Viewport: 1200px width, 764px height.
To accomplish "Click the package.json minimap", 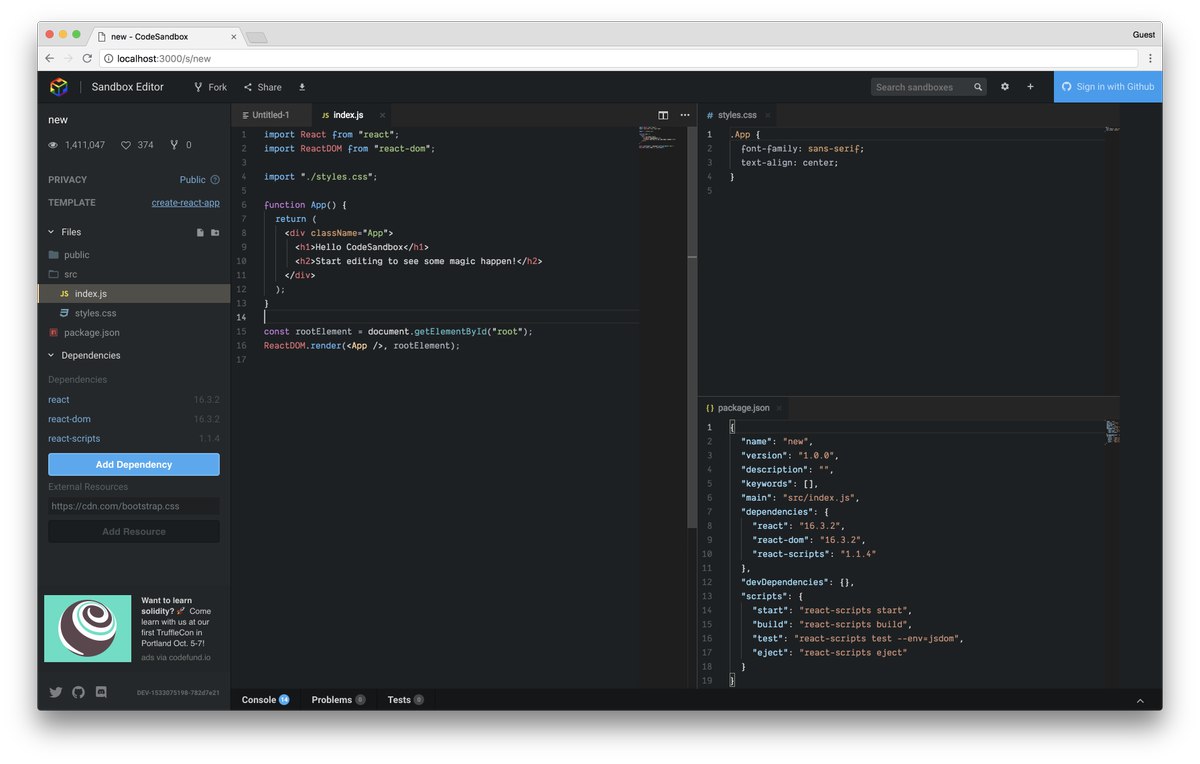I will pyautogui.click(x=1112, y=431).
